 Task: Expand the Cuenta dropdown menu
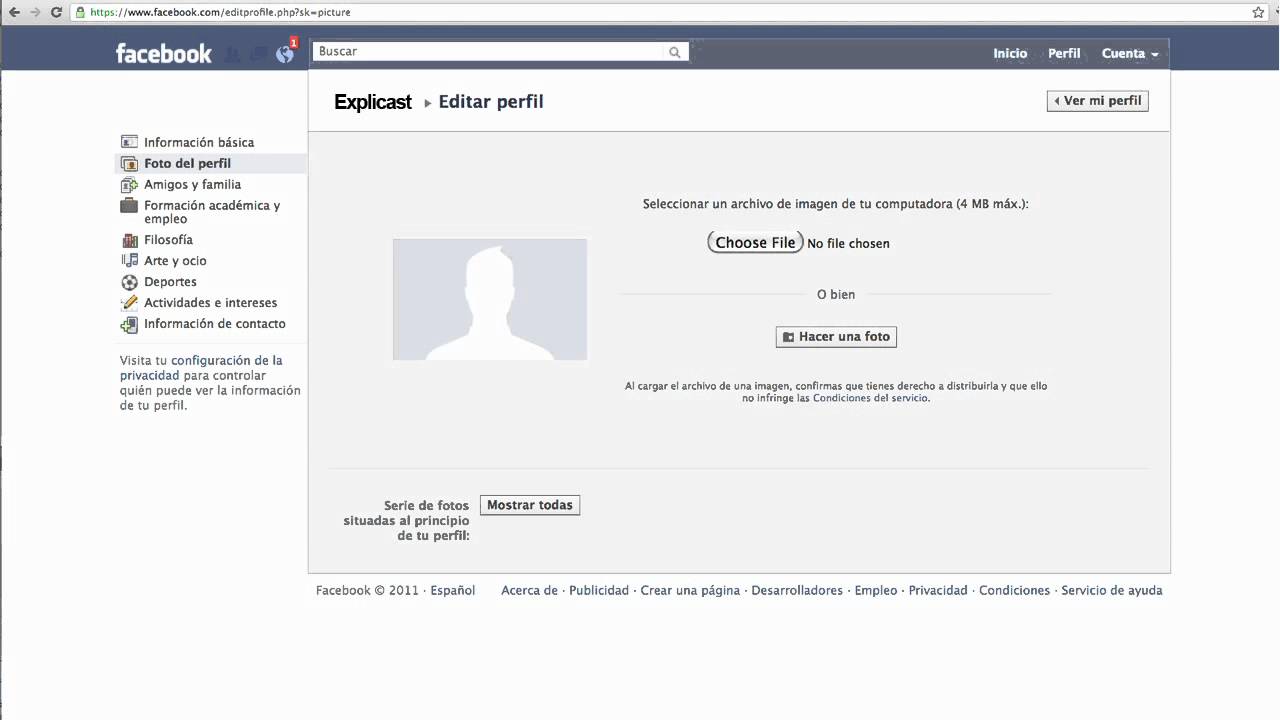click(x=1130, y=54)
